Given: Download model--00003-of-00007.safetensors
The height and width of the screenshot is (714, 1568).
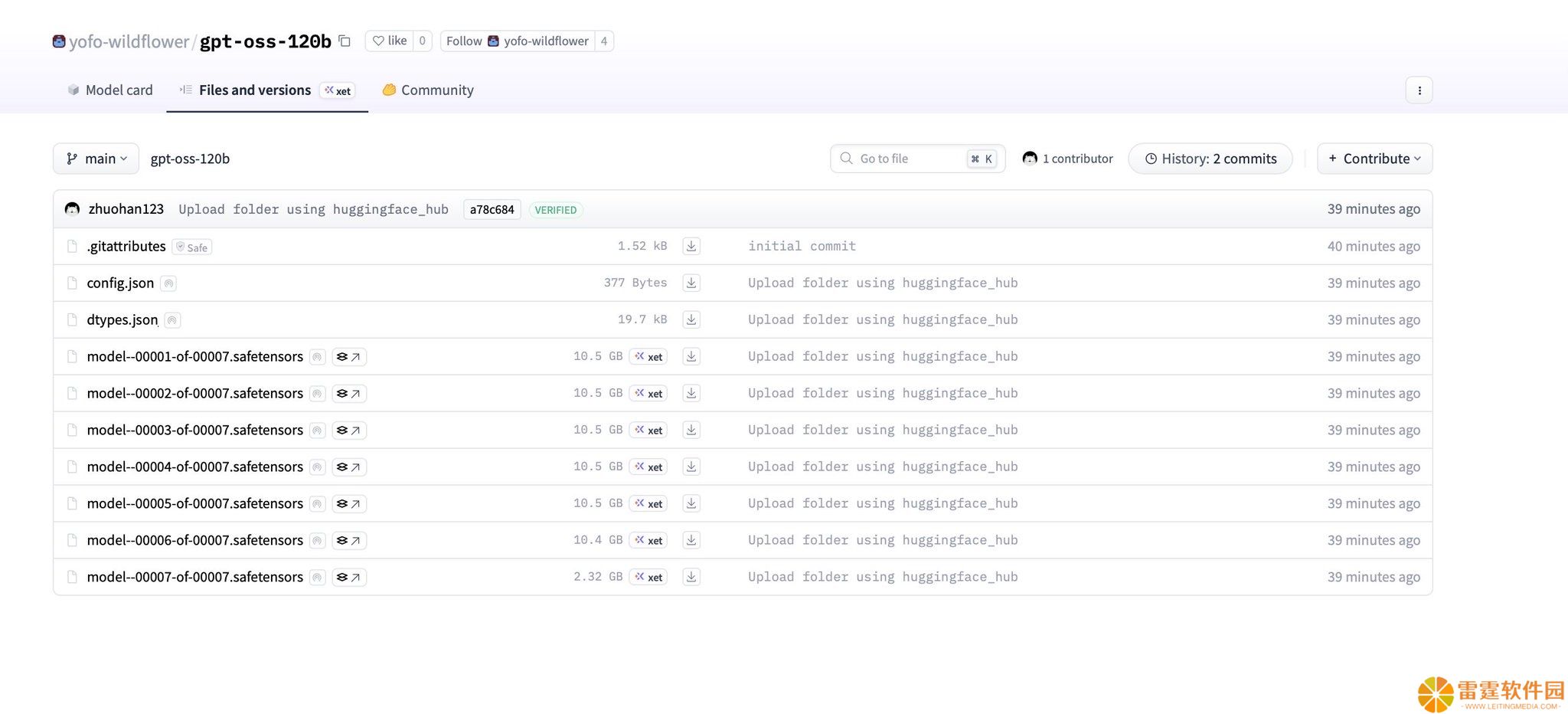Looking at the screenshot, I should point(691,430).
